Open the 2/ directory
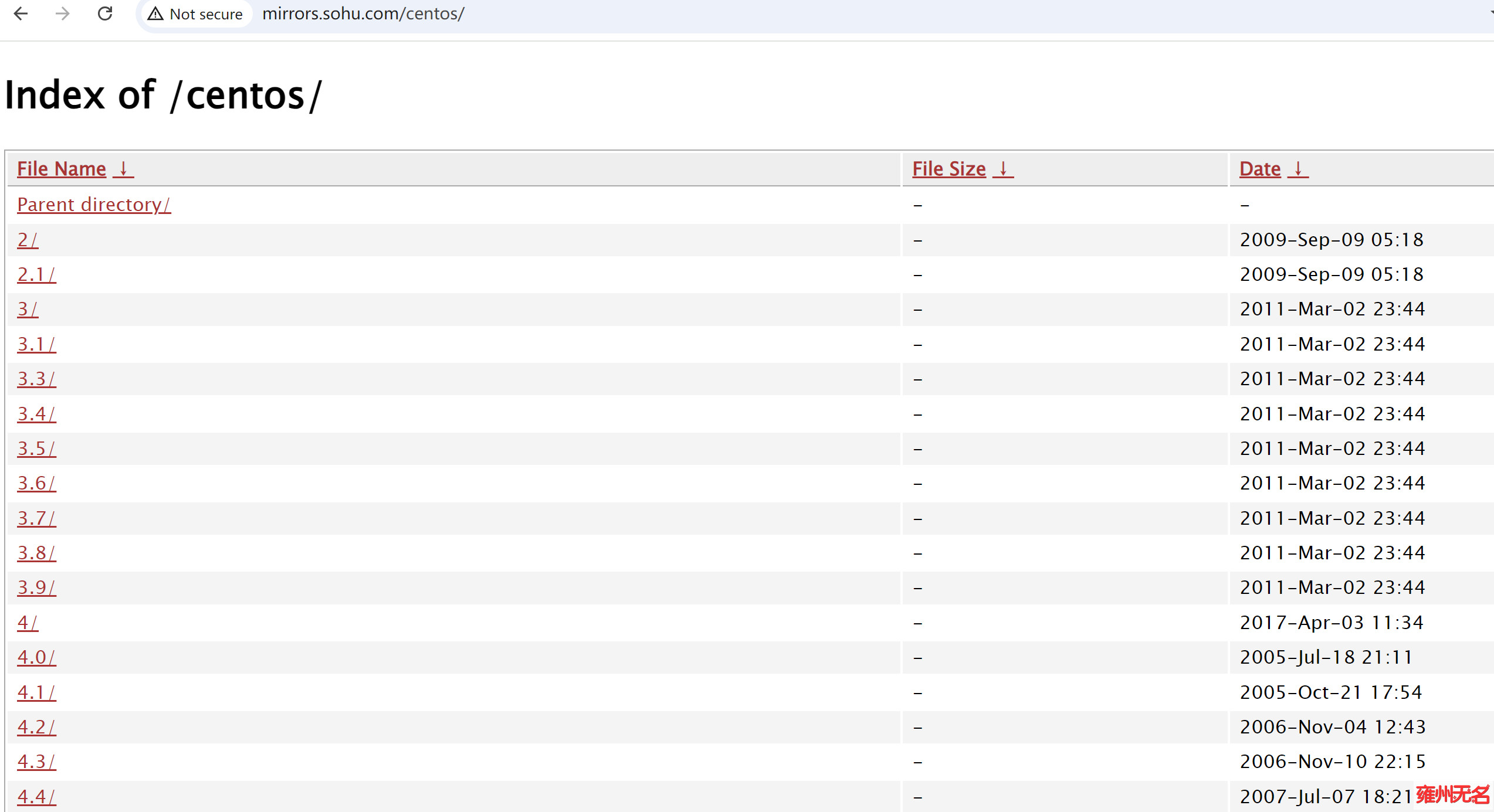 pos(28,240)
